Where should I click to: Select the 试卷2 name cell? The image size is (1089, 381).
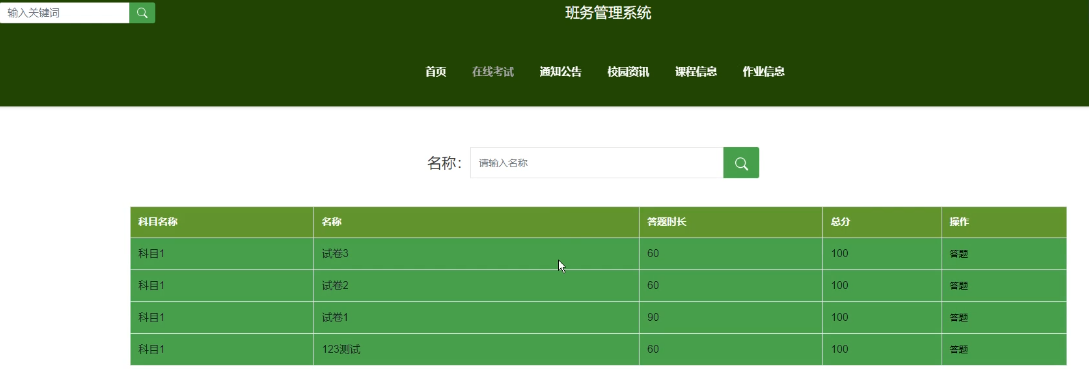[x=476, y=286]
